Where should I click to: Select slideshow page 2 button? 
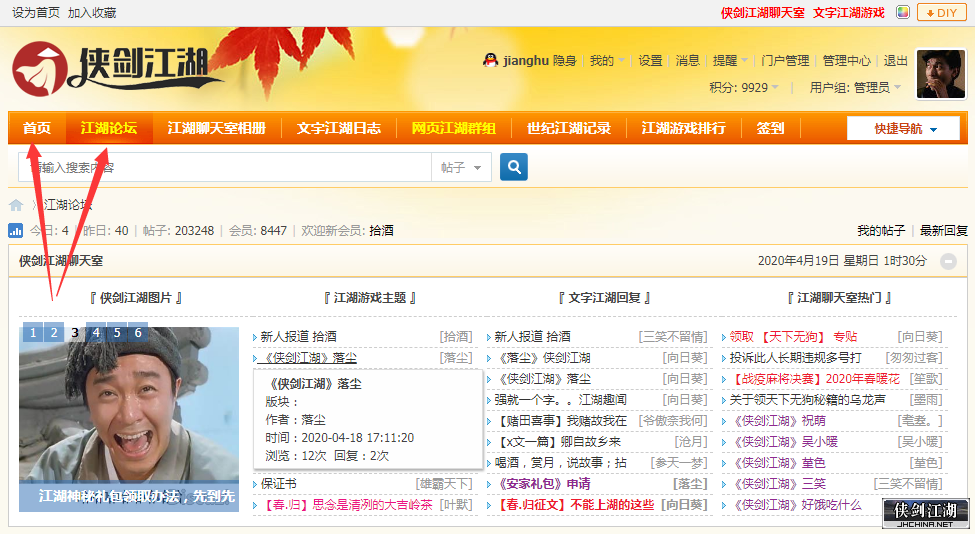(x=54, y=333)
